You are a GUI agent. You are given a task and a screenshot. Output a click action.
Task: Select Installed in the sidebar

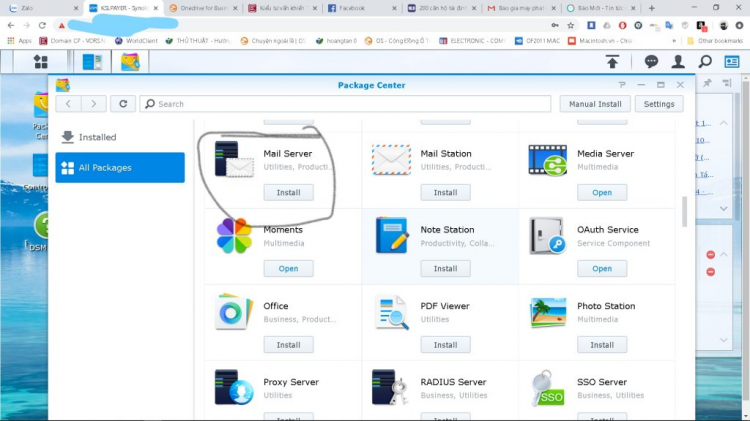click(x=120, y=137)
